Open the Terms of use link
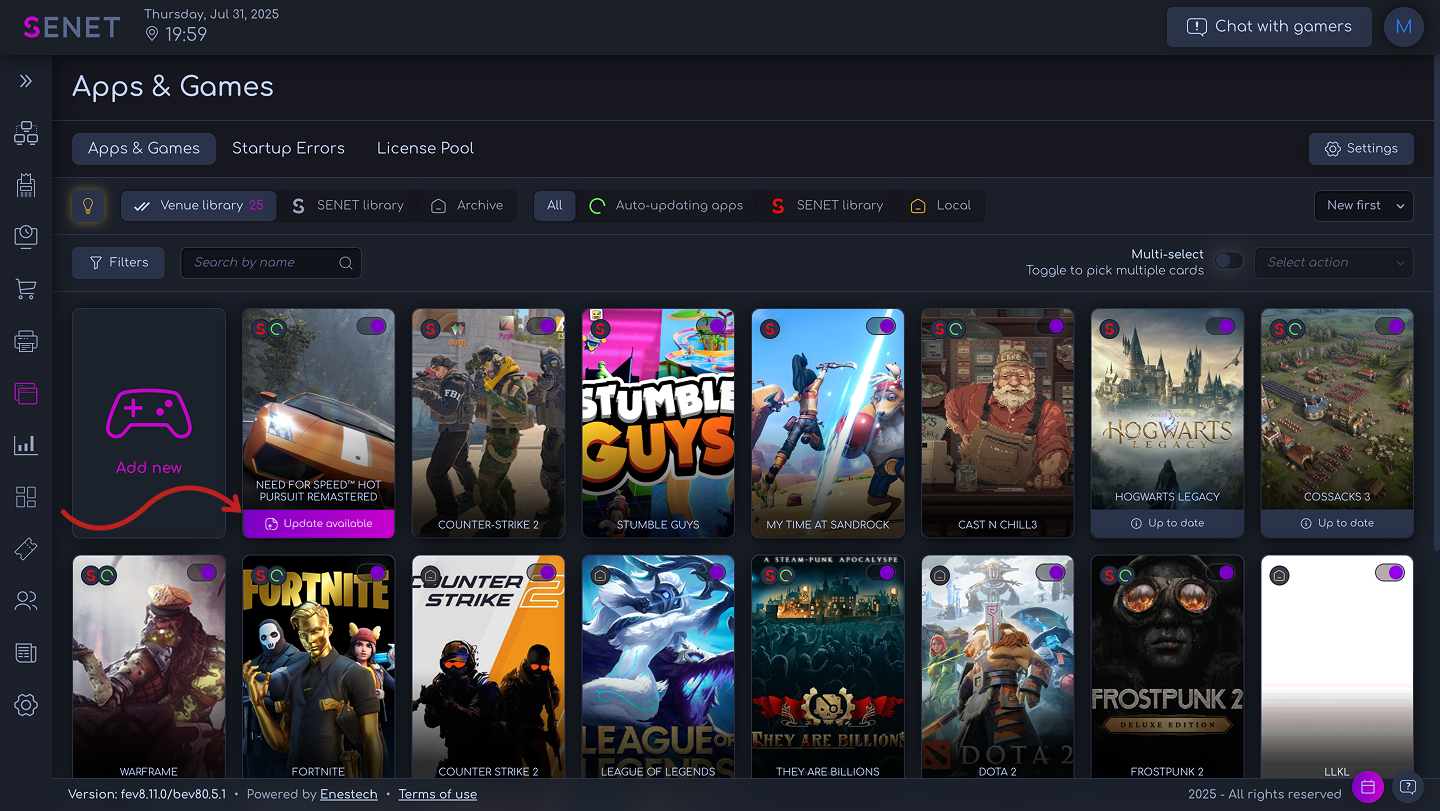This screenshot has height=811, width=1440. tap(437, 795)
